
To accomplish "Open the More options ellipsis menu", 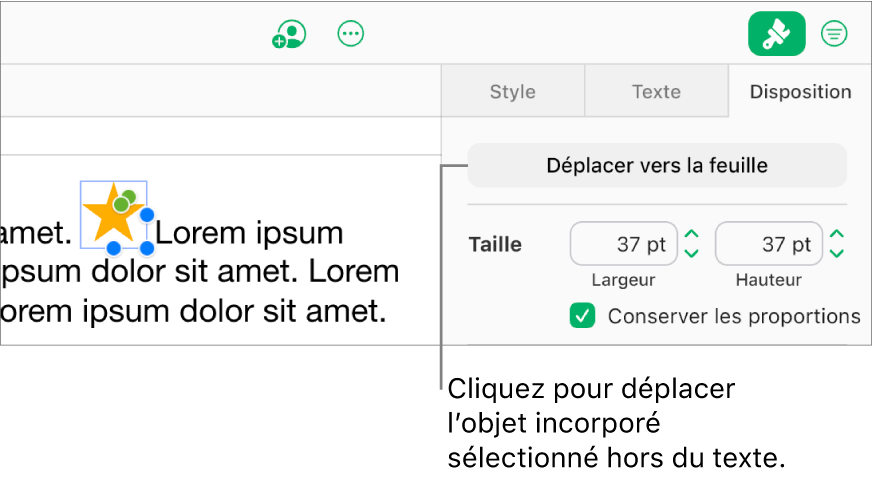I will [350, 34].
